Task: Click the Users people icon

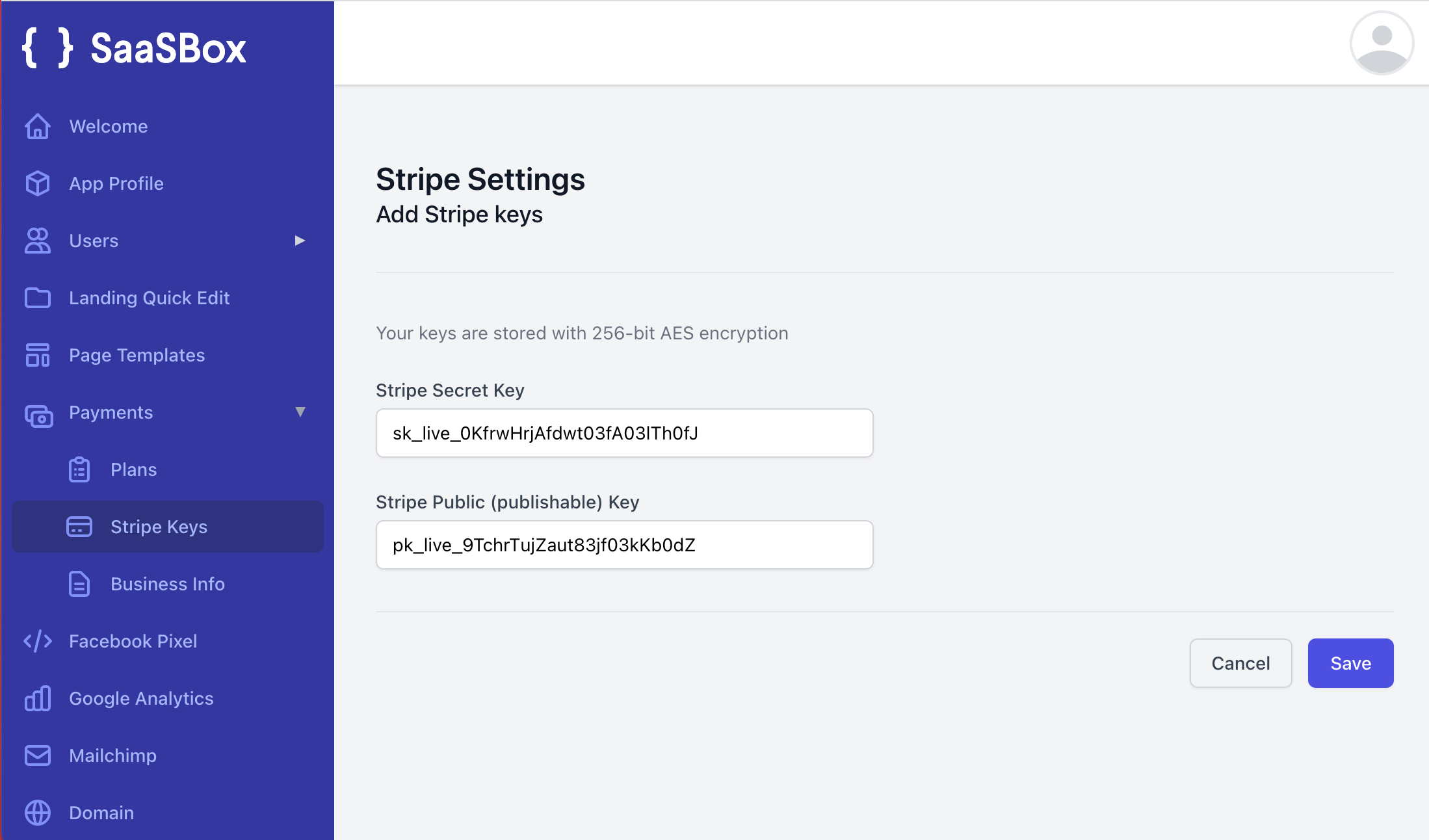Action: [x=38, y=241]
